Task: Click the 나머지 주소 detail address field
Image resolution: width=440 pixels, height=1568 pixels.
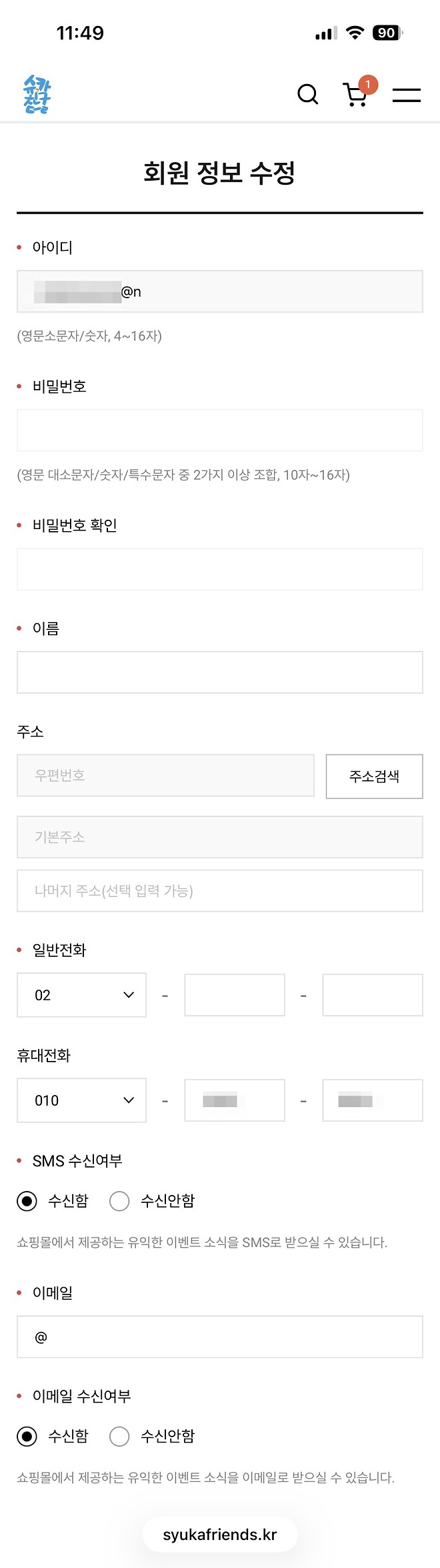Action: pyautogui.click(x=219, y=891)
